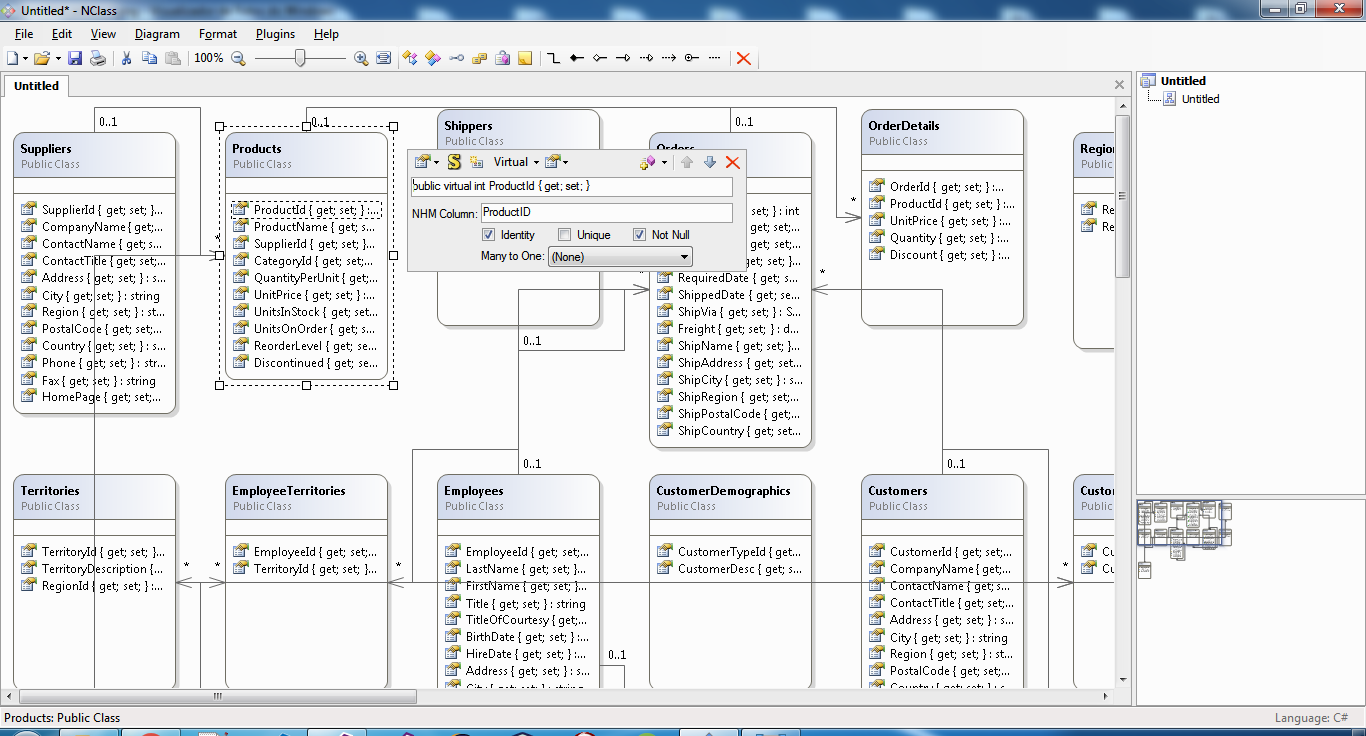Open the Format menu
Screen dimensions: 1366x736
tap(218, 34)
